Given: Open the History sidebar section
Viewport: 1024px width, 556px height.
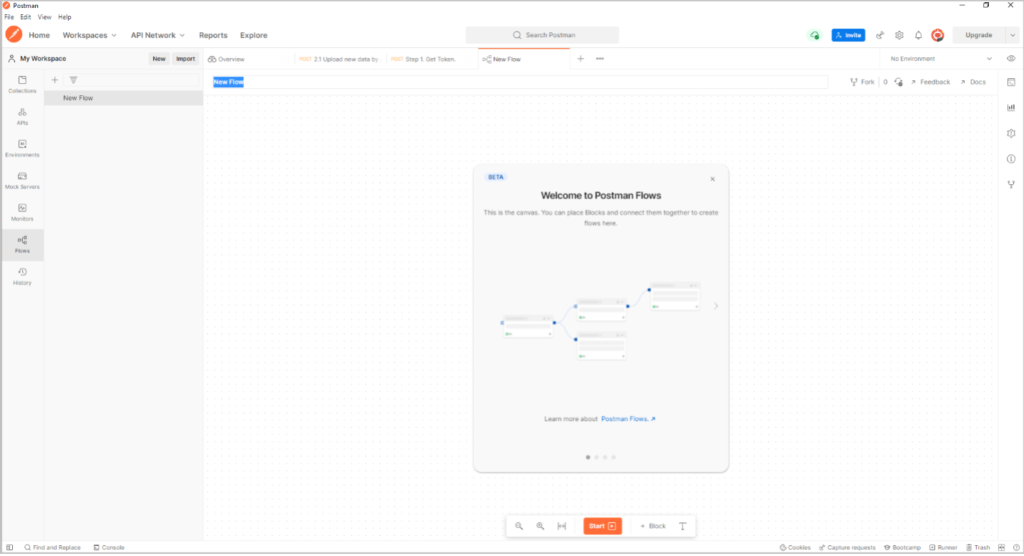Looking at the screenshot, I should click(x=22, y=275).
